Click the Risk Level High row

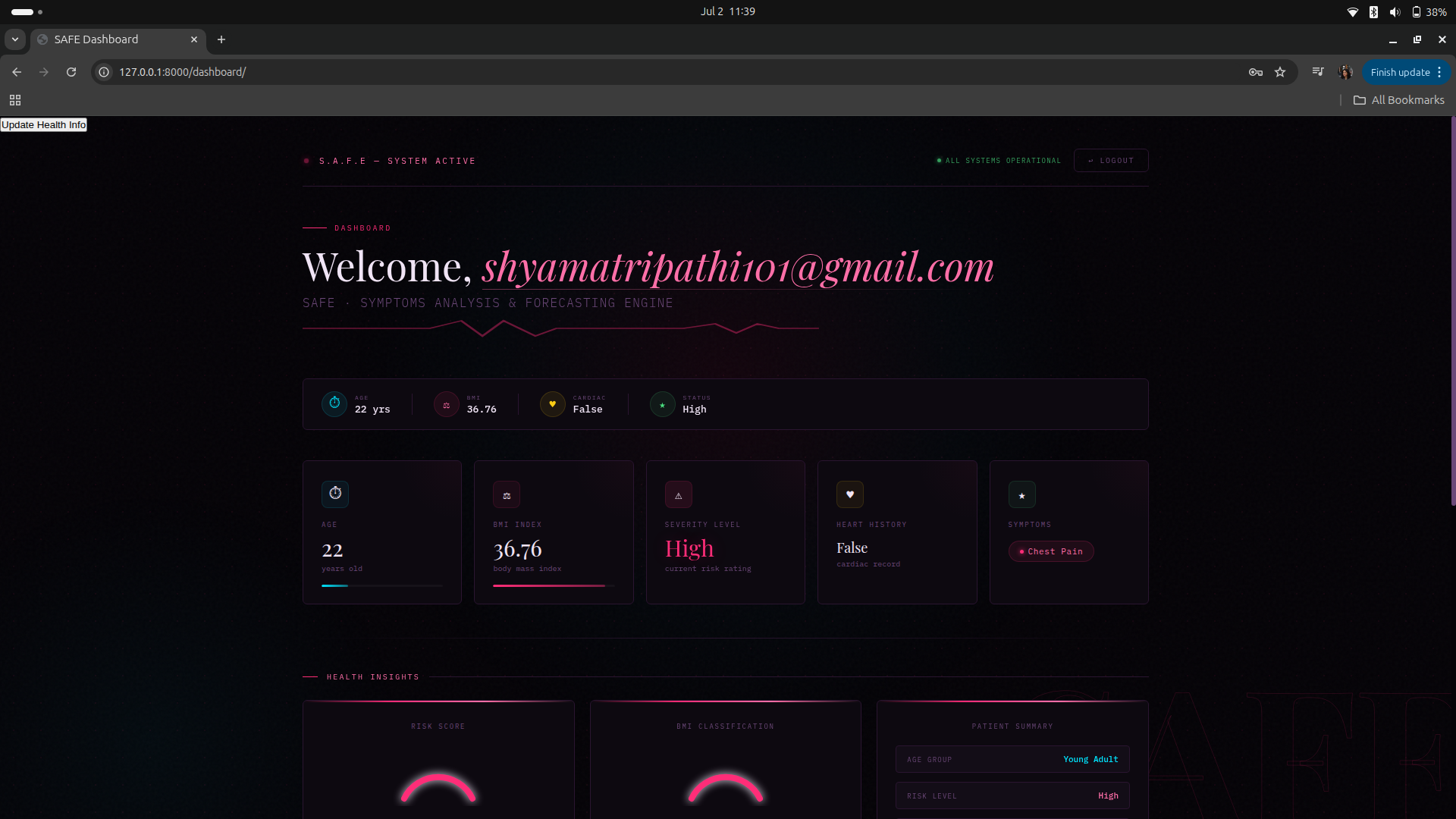coord(1012,795)
